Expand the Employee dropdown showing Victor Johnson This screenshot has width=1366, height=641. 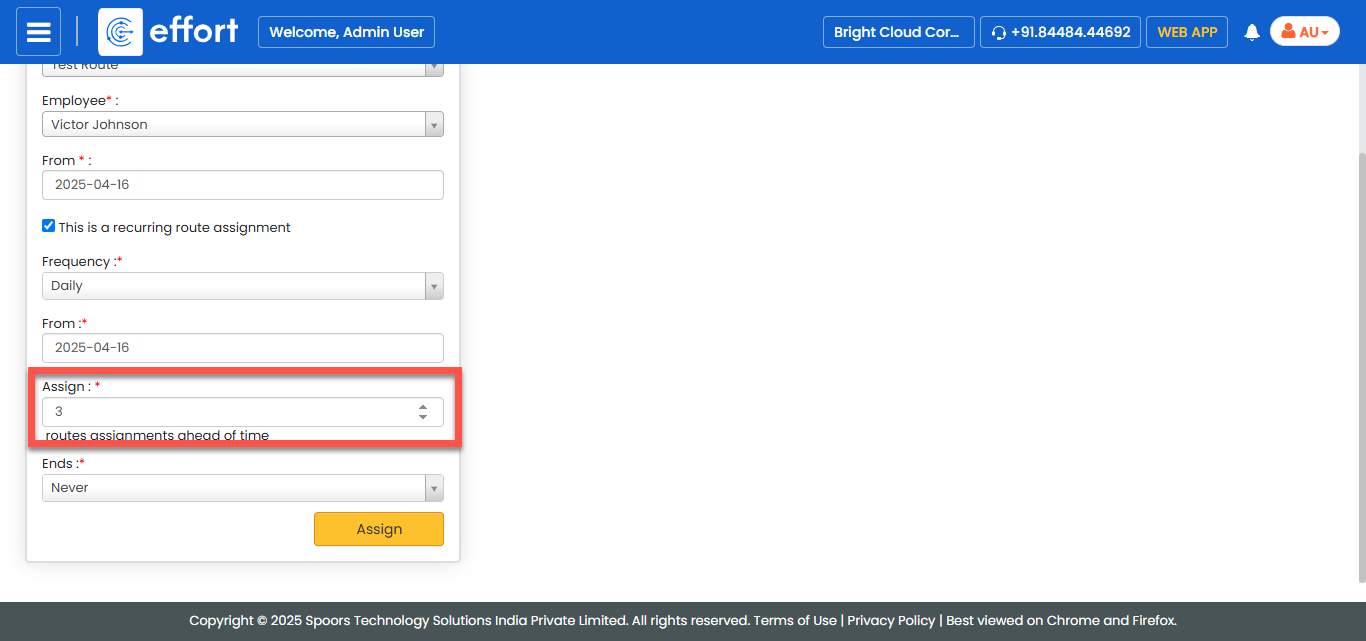[x=242, y=124]
